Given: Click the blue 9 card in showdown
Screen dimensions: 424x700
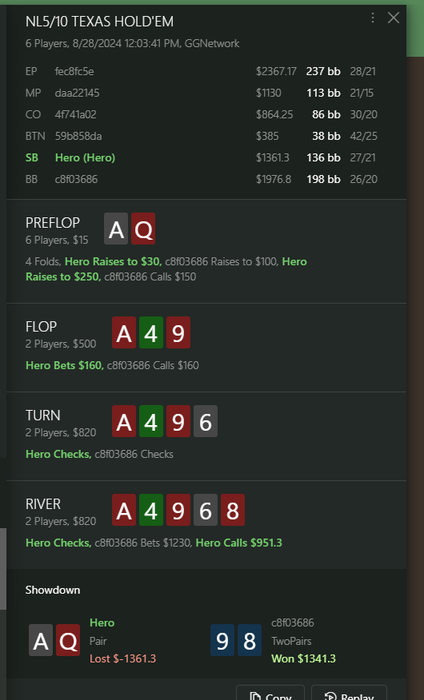Looking at the screenshot, I should 222,640.
